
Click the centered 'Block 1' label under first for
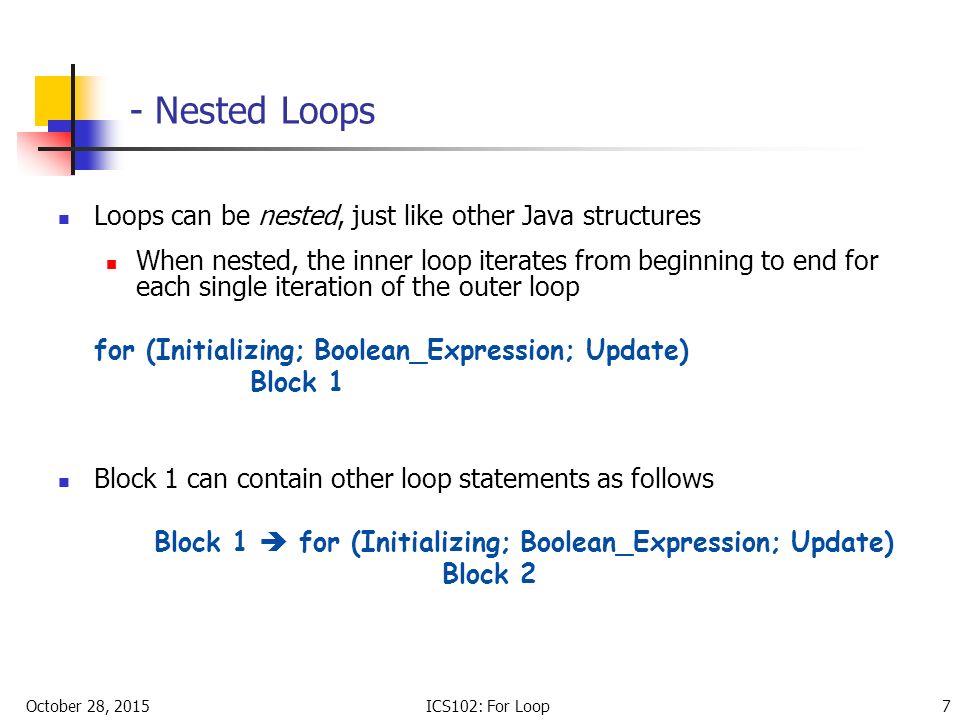pos(296,382)
